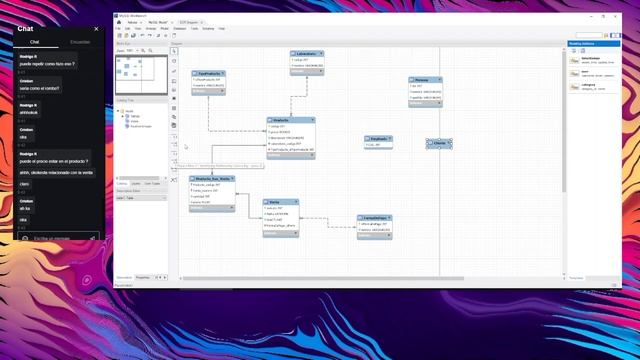This screenshot has height=360, width=640.
Task: Switch to the Encuestas tab in Chat
Action: pyautogui.click(x=80, y=42)
